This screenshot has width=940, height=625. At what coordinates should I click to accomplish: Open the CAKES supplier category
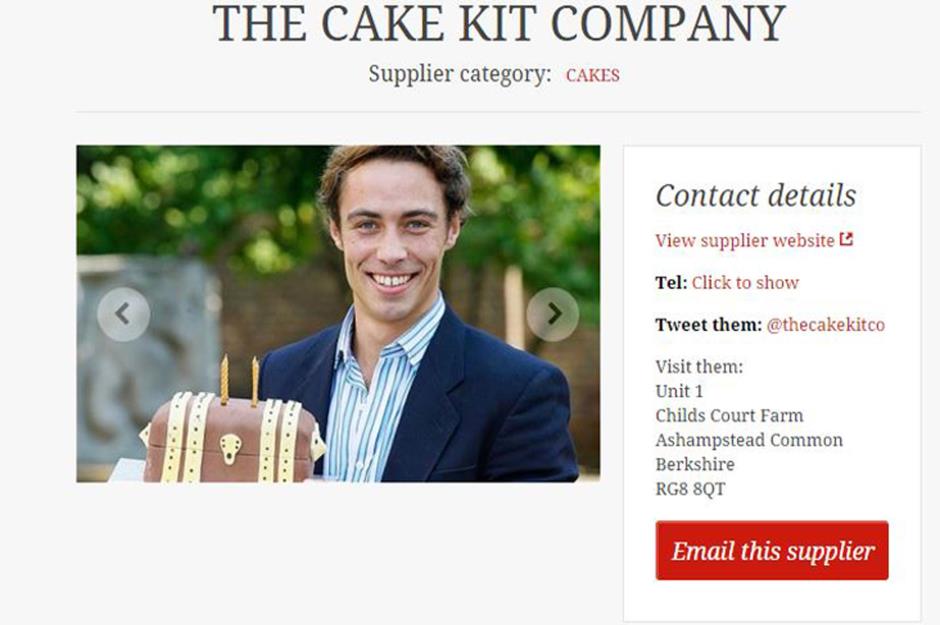[592, 76]
